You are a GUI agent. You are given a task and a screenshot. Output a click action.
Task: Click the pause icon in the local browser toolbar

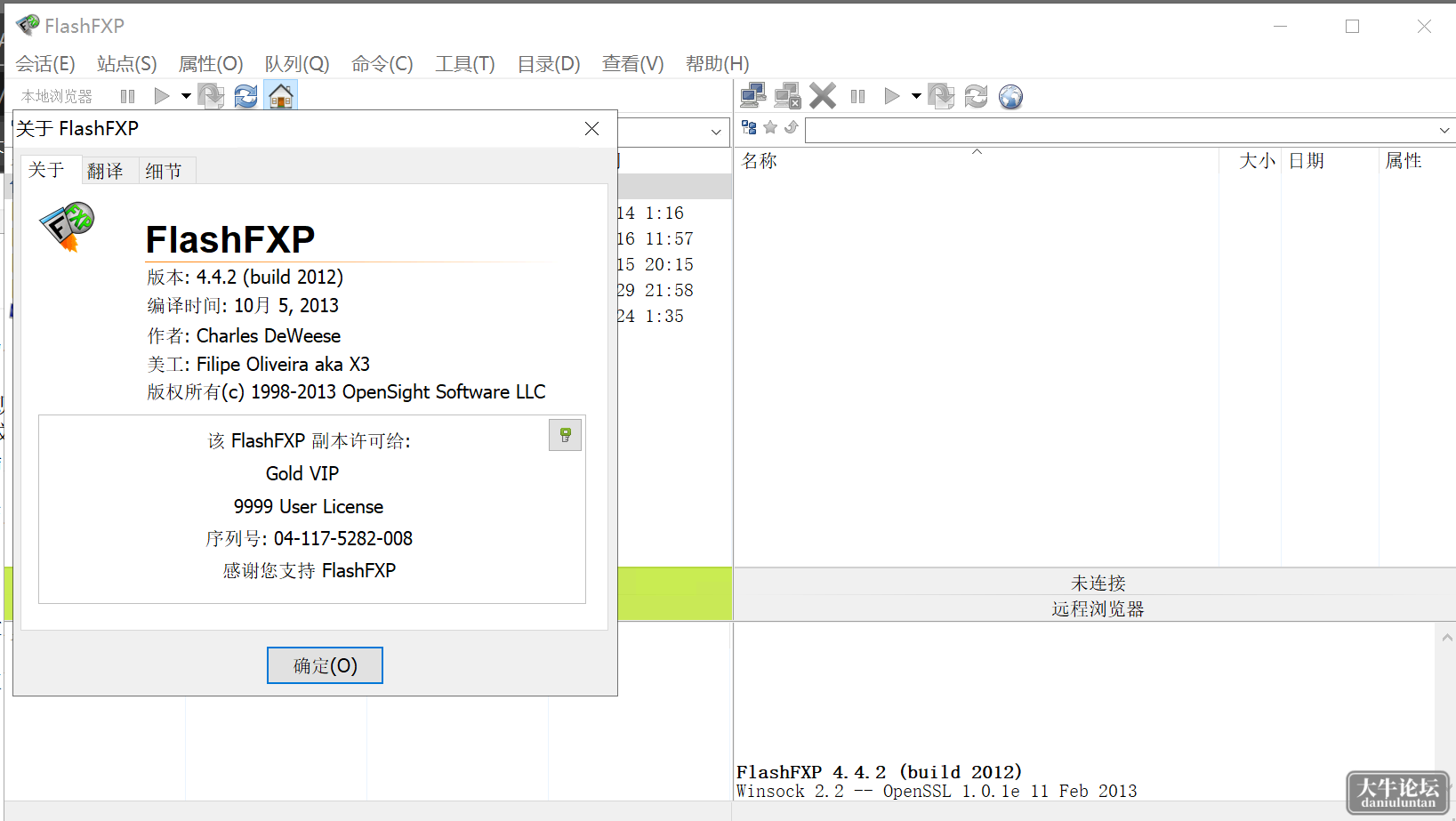pyautogui.click(x=127, y=96)
